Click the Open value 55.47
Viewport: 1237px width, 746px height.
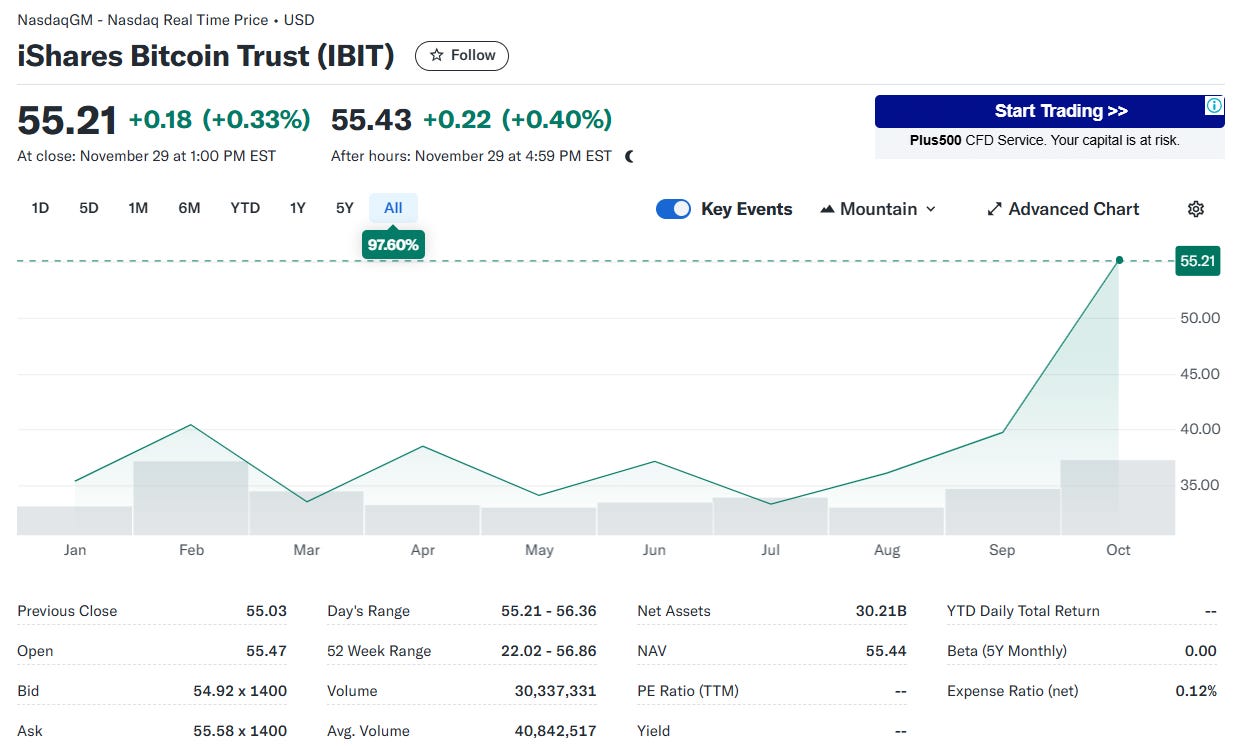(266, 651)
